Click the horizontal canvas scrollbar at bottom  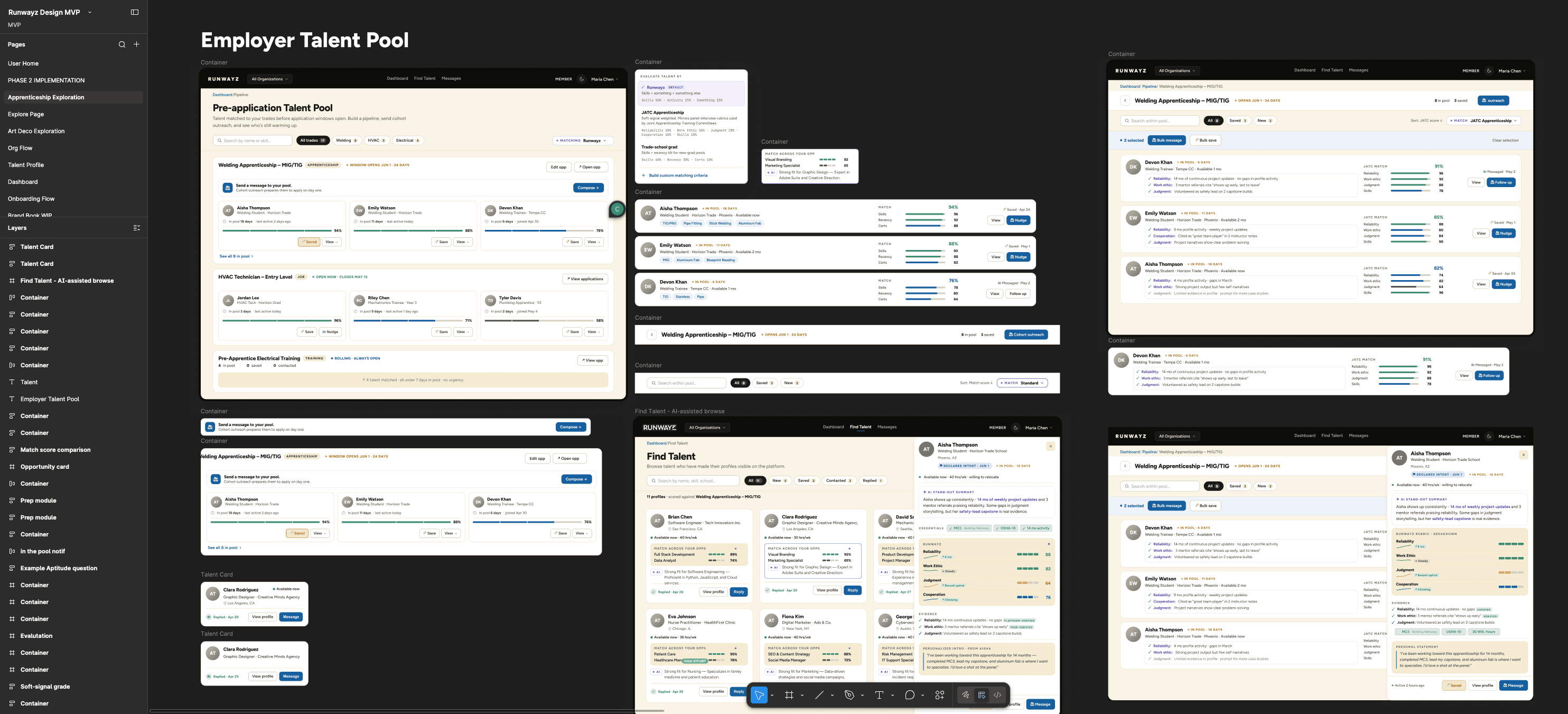point(407,710)
